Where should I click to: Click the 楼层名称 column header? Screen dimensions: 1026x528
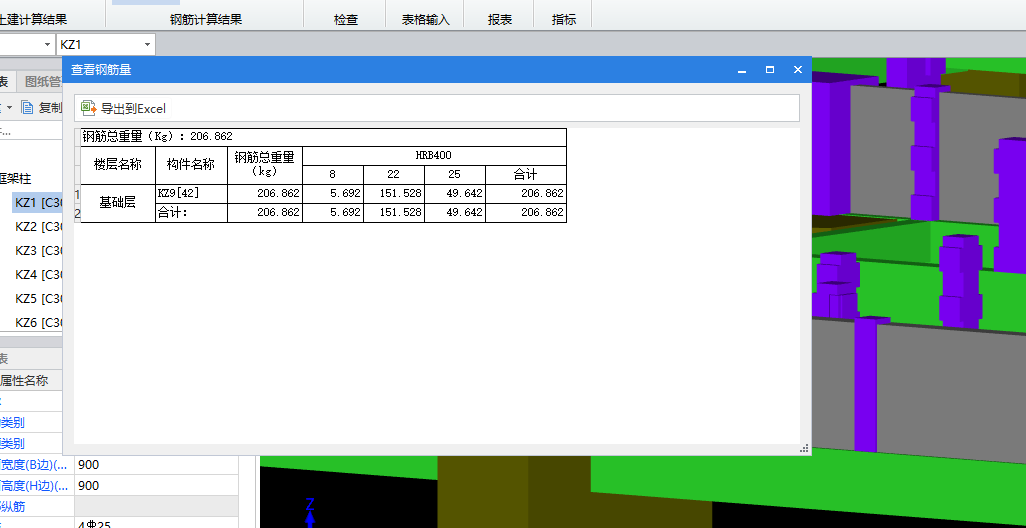118,165
